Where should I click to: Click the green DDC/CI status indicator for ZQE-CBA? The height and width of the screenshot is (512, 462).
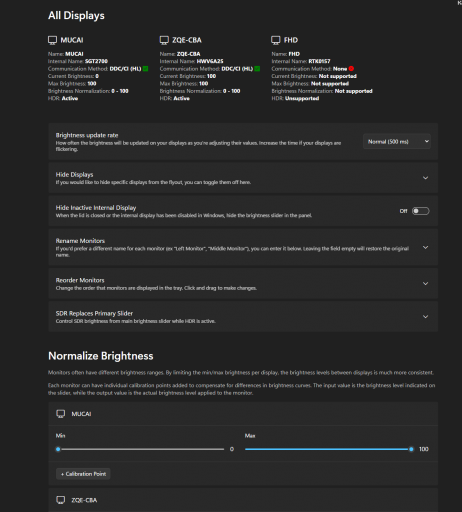coord(257,69)
